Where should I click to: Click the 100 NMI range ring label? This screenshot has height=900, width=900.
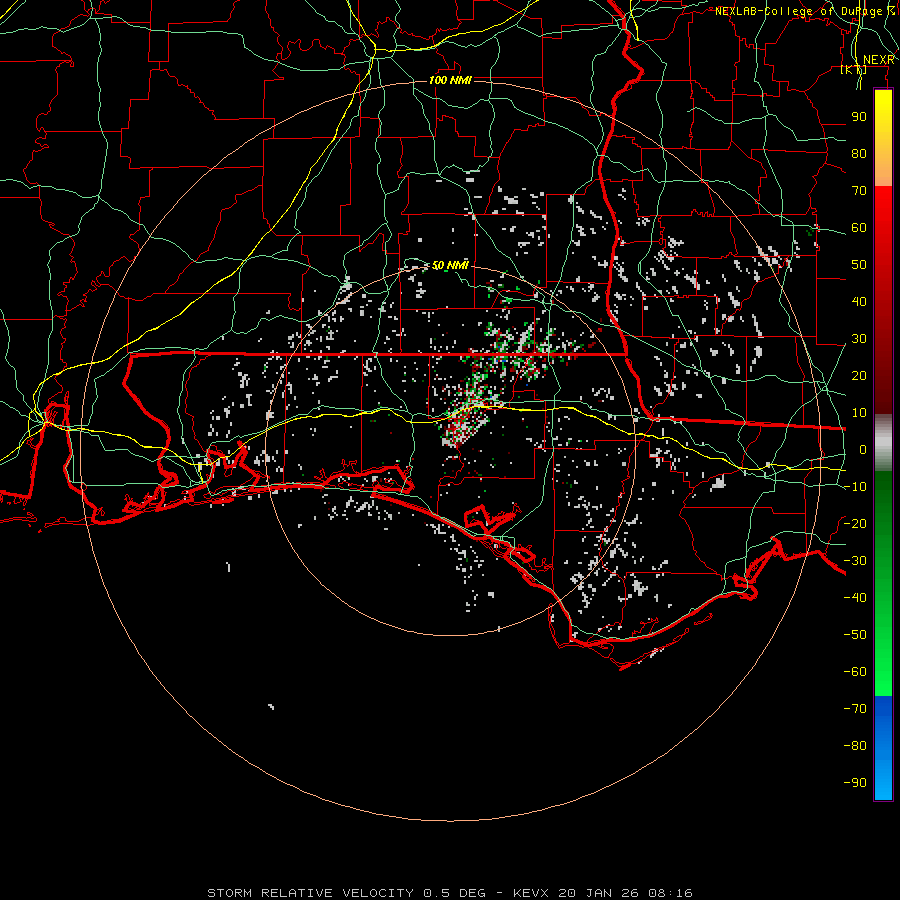(x=450, y=80)
